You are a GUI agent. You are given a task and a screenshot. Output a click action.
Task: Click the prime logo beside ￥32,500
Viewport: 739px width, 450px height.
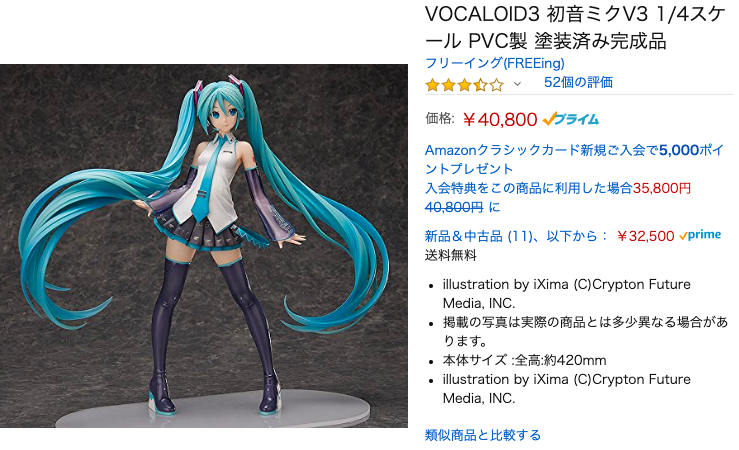point(700,235)
